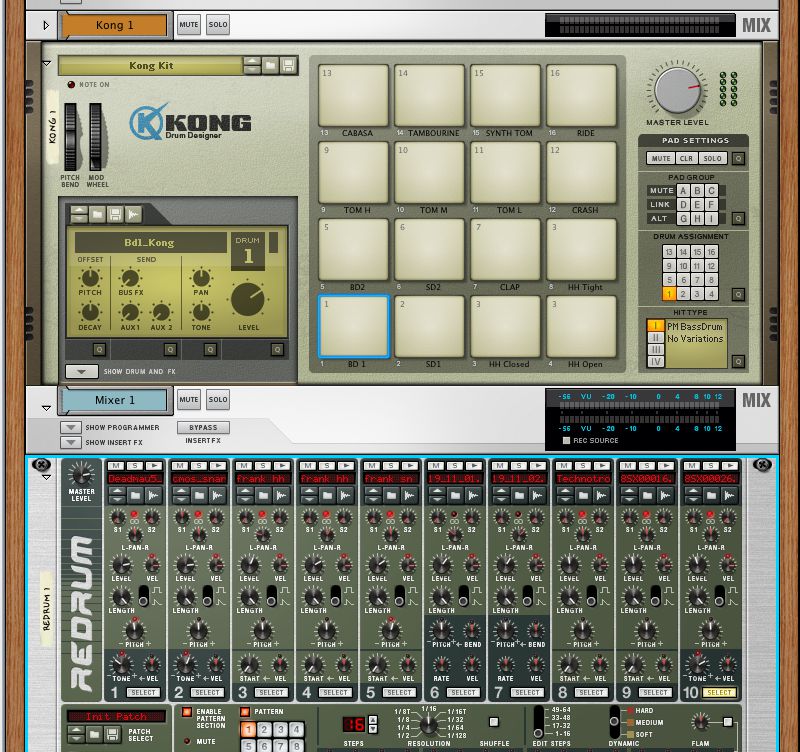Click the Redrum Resolution knob

(x=429, y=723)
